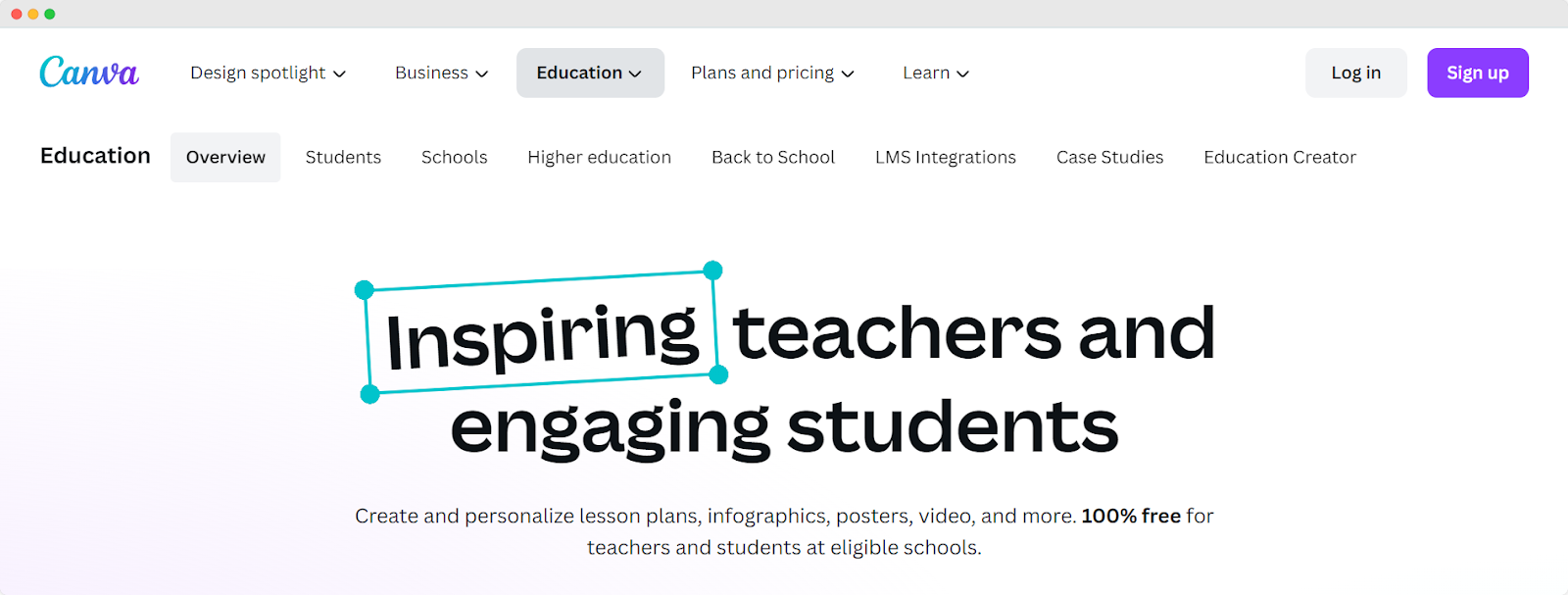Go to the Schools tab
Image resolution: width=1568 pixels, height=595 pixels.
pyautogui.click(x=455, y=157)
